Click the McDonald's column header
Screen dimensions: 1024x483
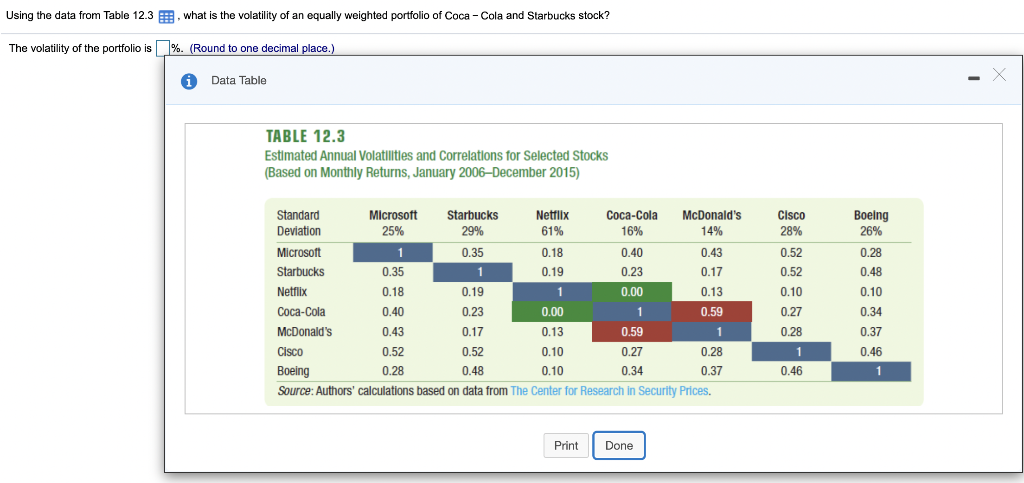tap(712, 215)
